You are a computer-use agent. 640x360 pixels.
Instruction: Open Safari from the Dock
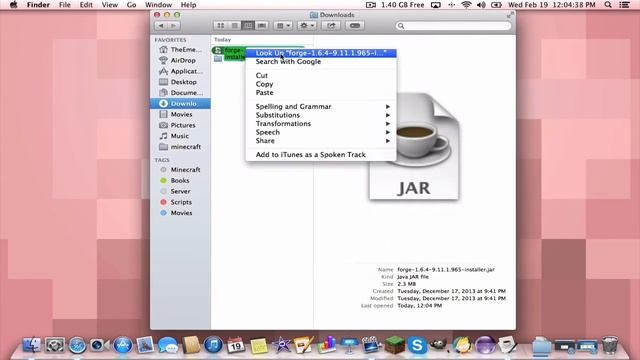coord(77,345)
